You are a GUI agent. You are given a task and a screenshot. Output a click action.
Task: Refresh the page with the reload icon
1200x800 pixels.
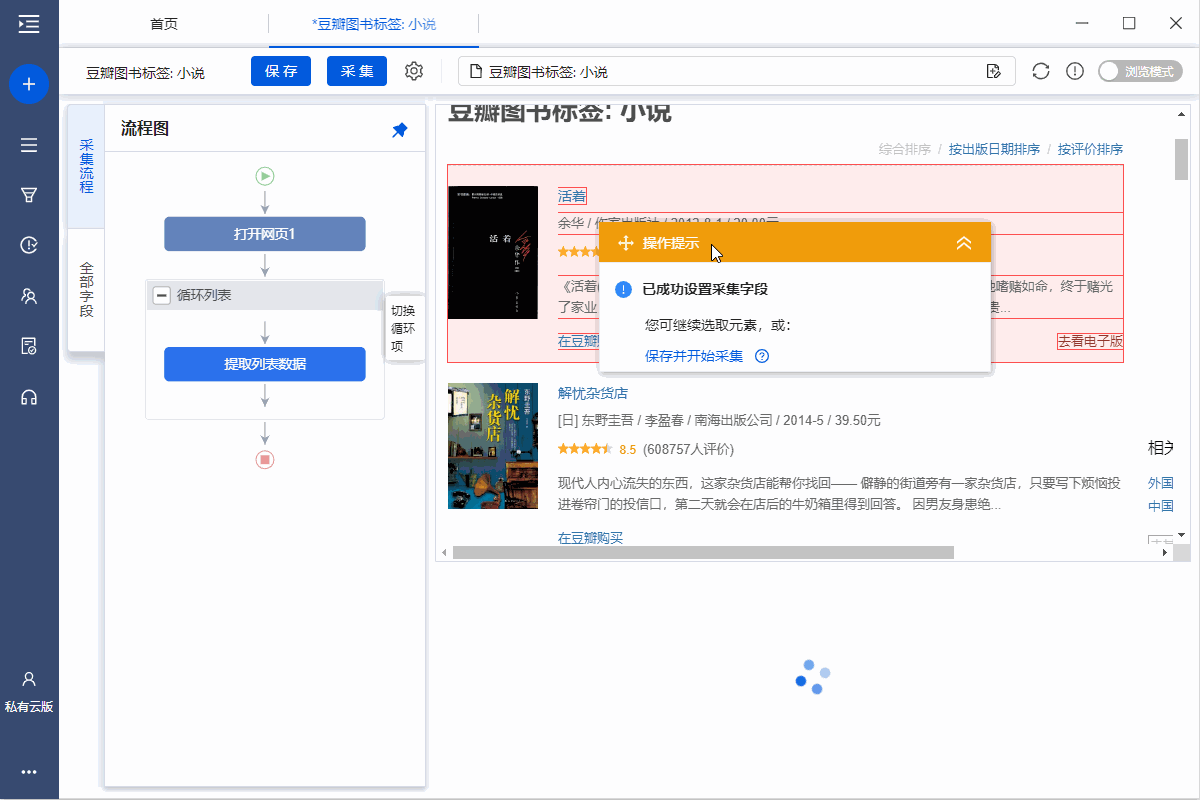pos(1041,71)
